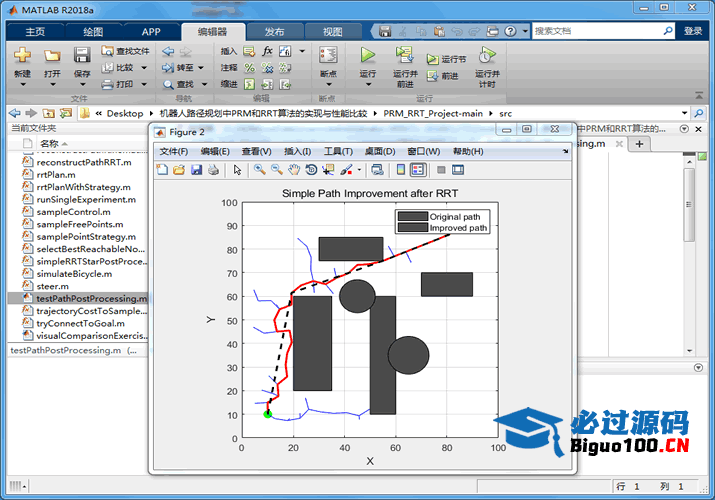Image resolution: width=715 pixels, height=500 pixels.
Task: Click the Run button in the editor ribbon
Action: (367, 58)
